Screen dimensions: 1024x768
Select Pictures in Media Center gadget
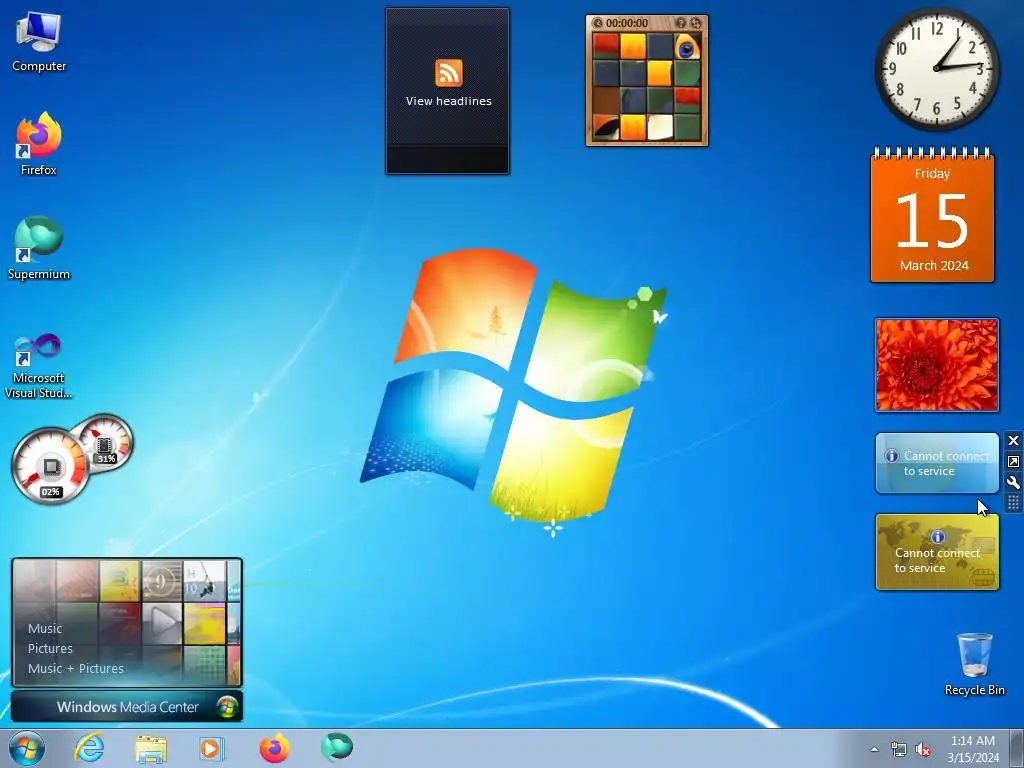pyautogui.click(x=50, y=648)
